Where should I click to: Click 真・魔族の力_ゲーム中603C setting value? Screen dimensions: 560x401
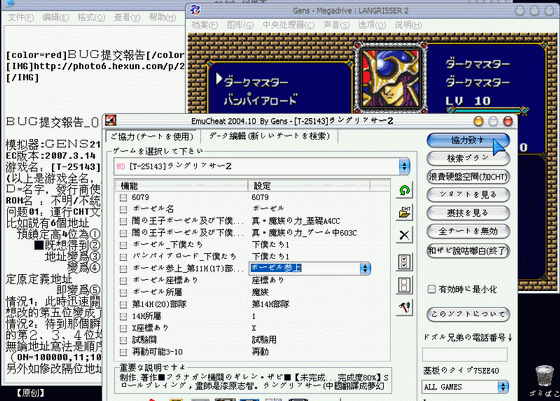[305, 233]
